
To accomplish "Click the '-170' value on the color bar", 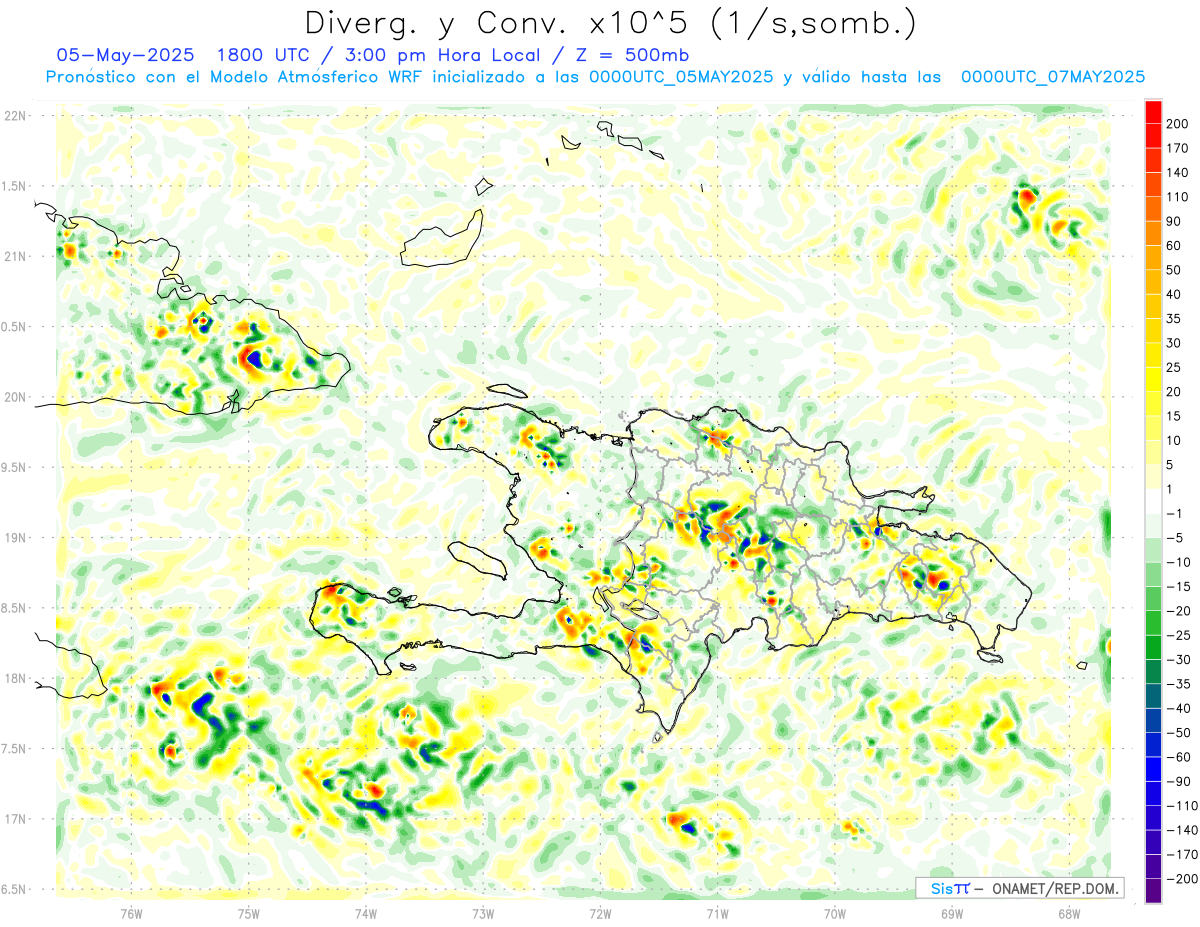I will pos(1184,854).
